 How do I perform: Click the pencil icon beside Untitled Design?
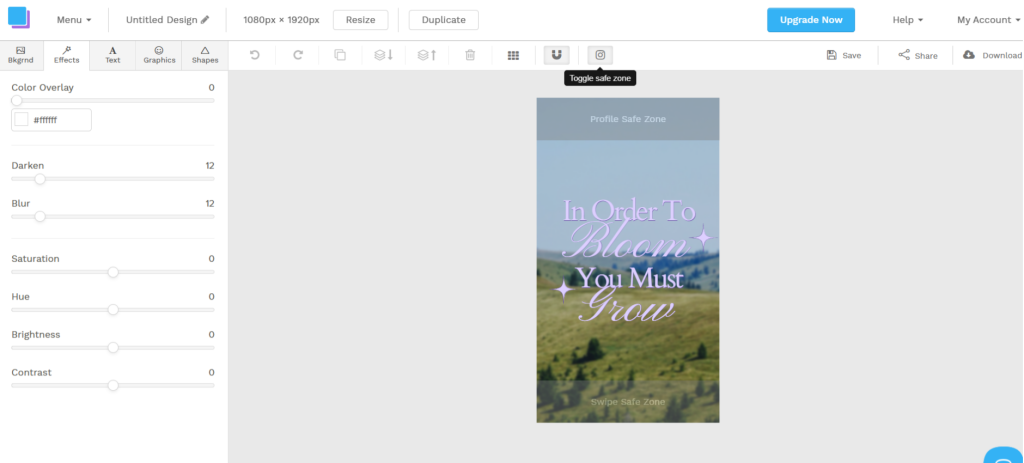[205, 20]
